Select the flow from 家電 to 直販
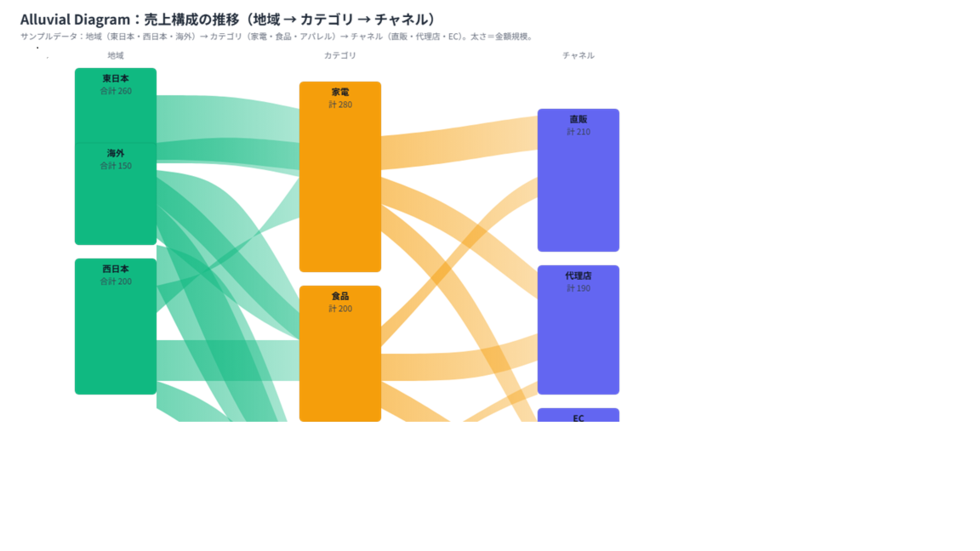 click(459, 143)
